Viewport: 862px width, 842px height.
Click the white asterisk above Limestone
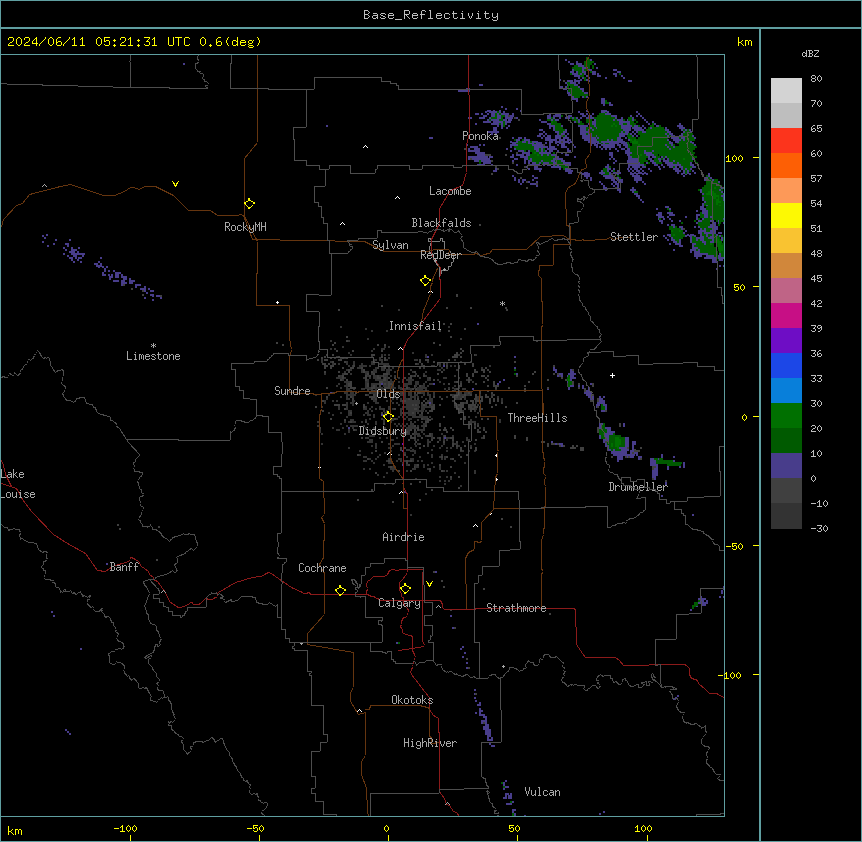click(153, 346)
